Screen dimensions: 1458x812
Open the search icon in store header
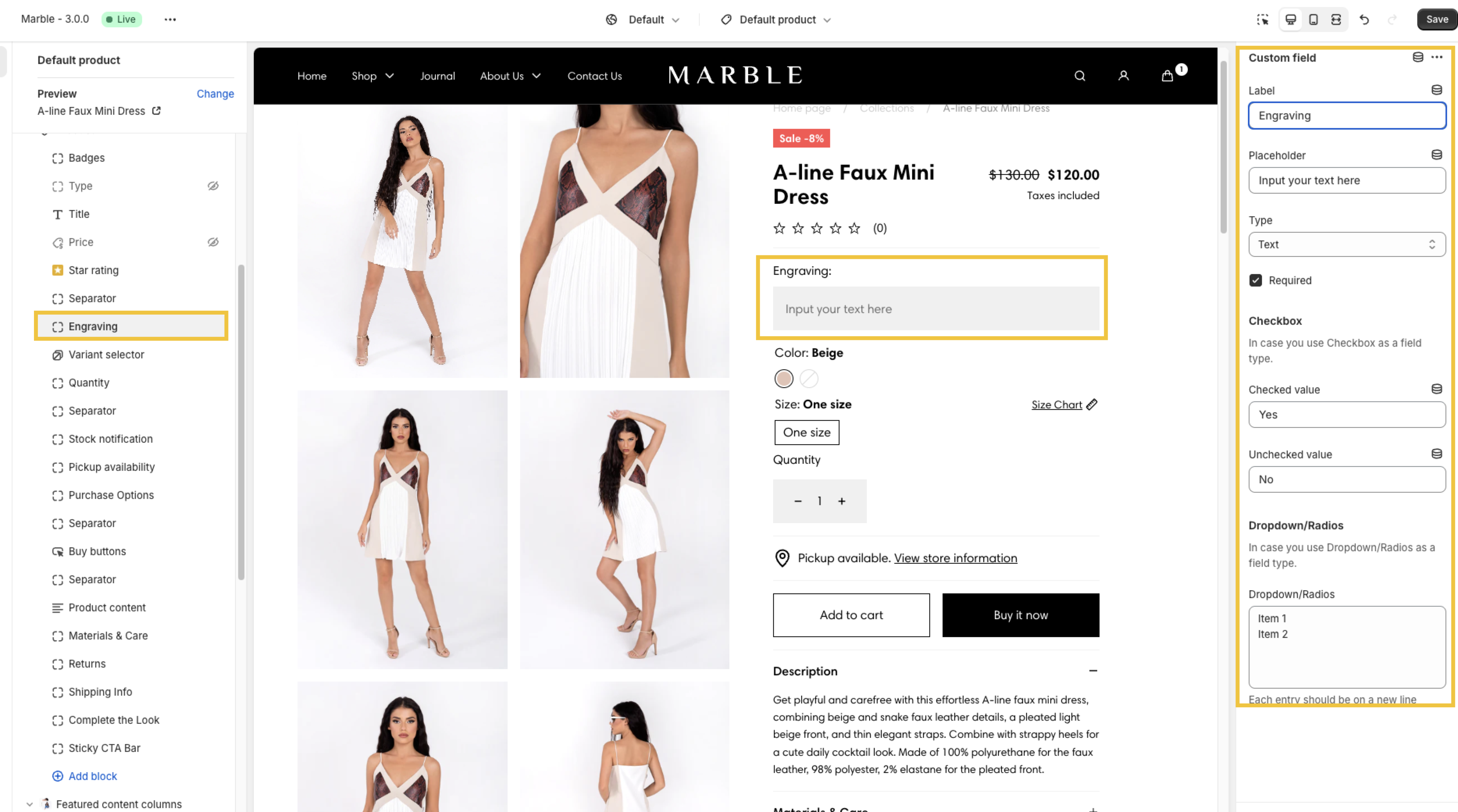pos(1079,76)
